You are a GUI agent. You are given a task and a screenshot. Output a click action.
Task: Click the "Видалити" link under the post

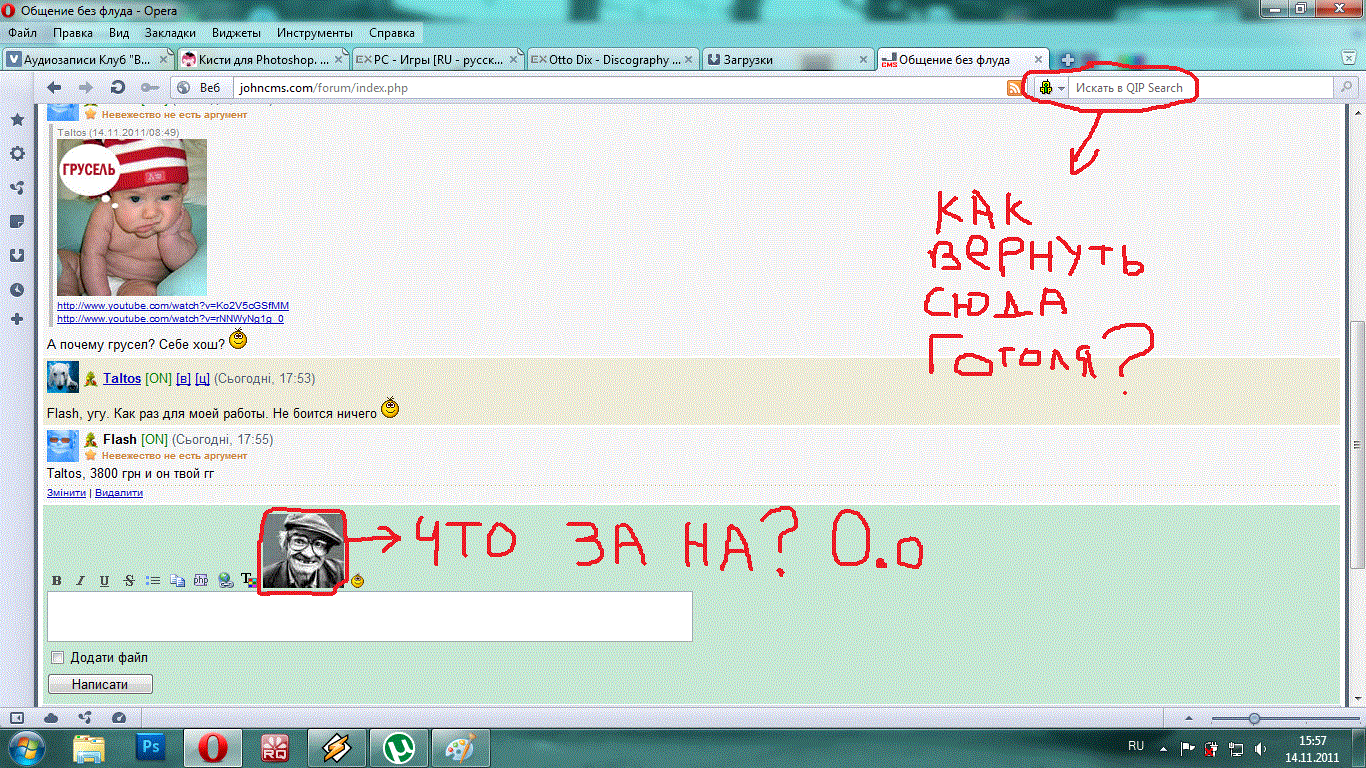point(119,493)
